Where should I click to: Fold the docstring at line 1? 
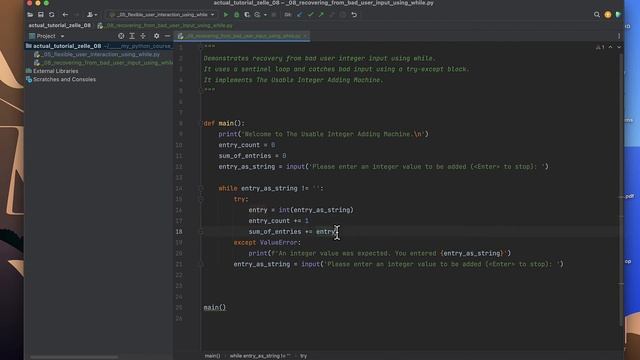pyautogui.click(x=201, y=47)
